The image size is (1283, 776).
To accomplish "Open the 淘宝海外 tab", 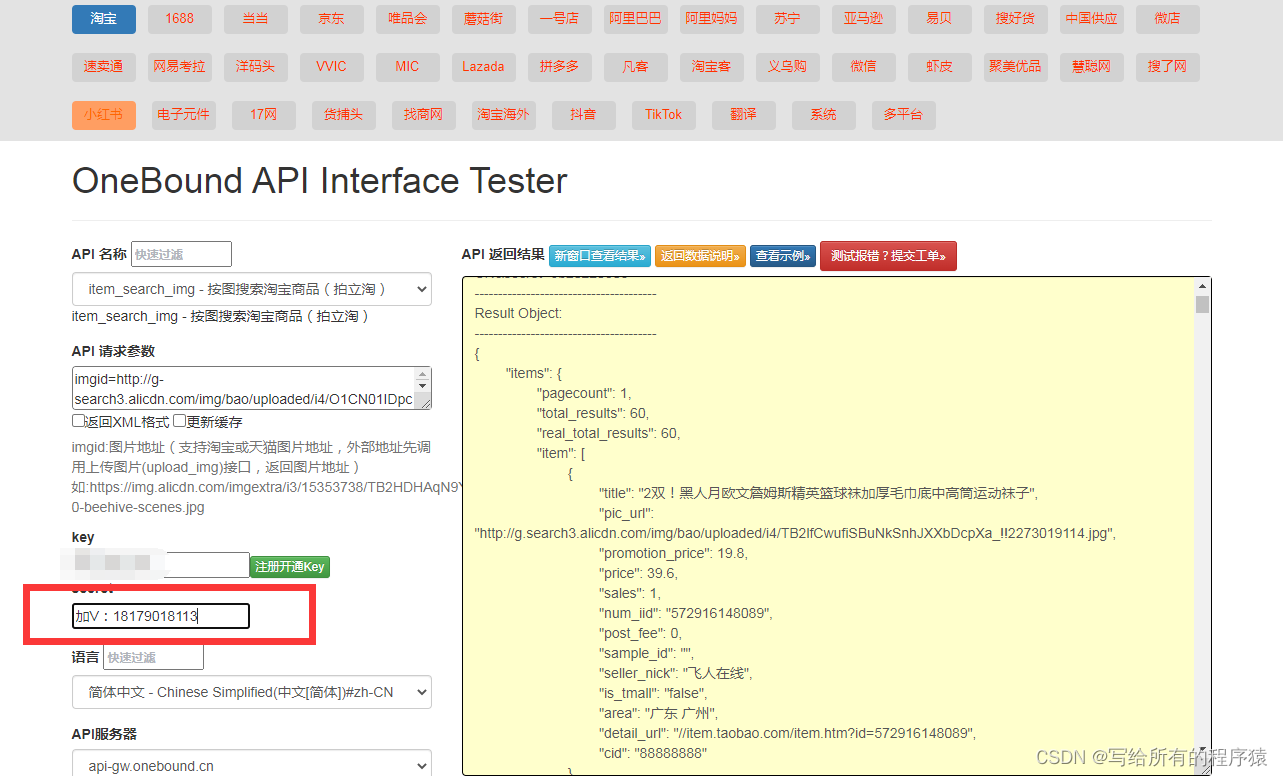I will (504, 115).
